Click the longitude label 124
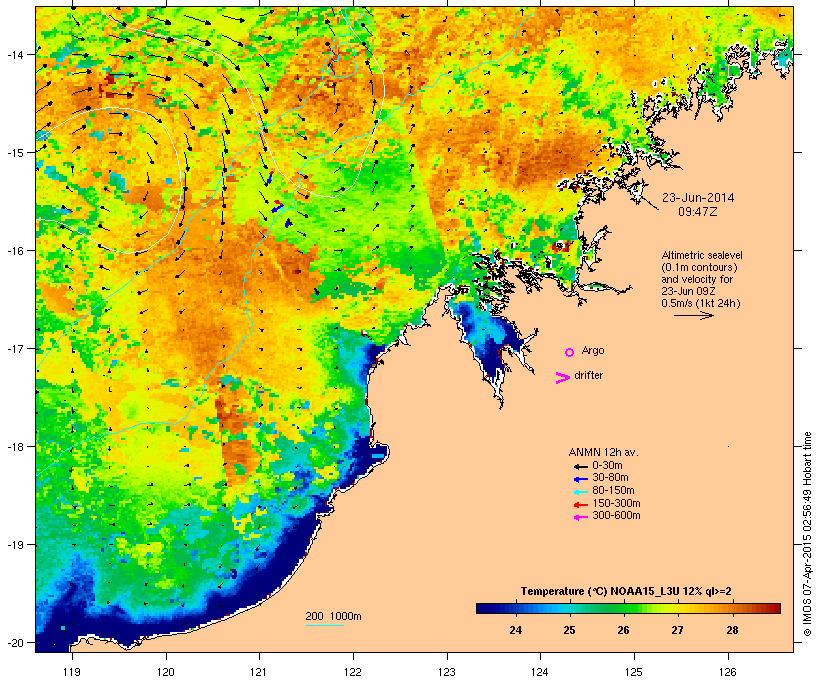This screenshot has width=820, height=680. [x=540, y=672]
